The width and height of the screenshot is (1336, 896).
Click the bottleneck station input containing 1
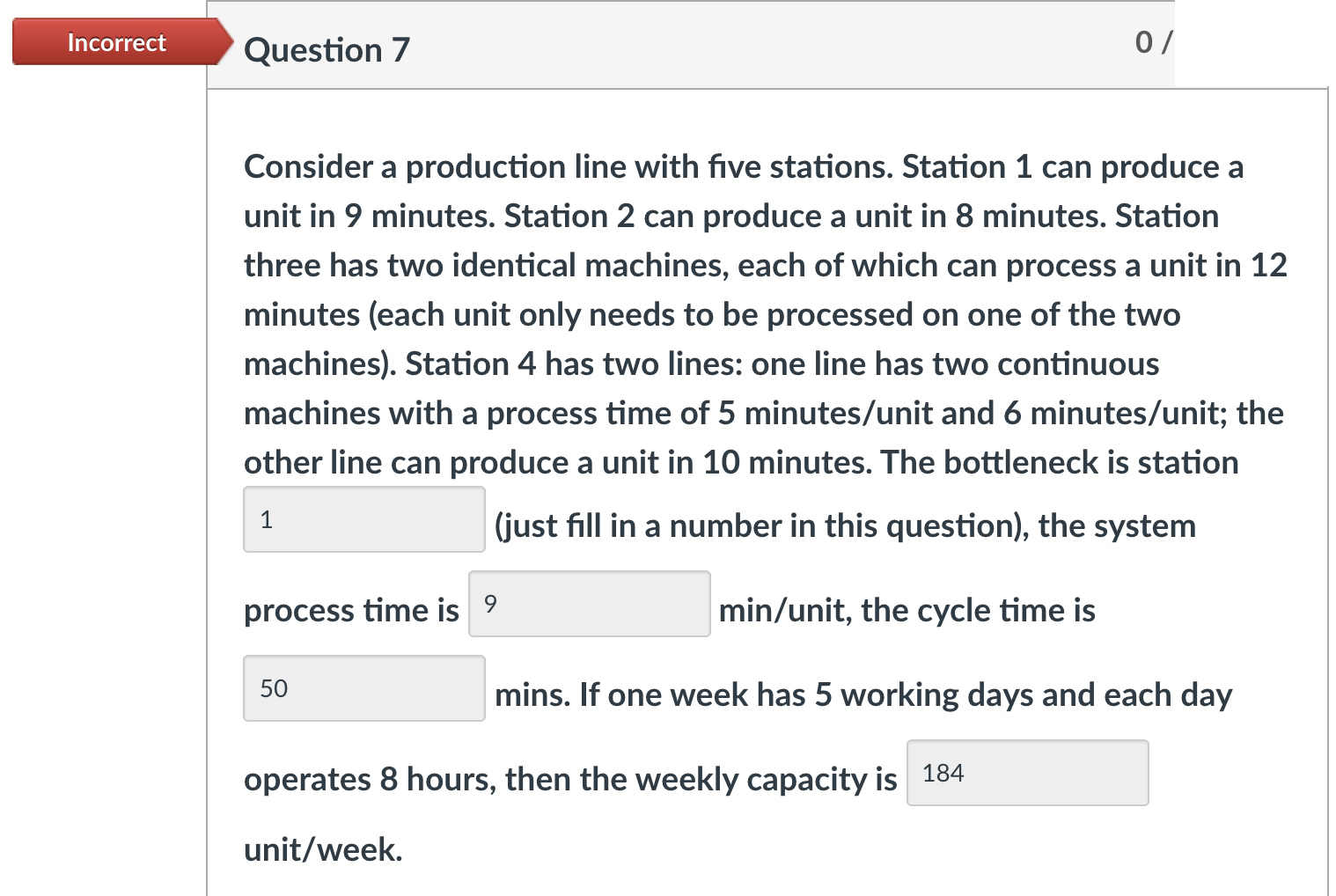(x=363, y=519)
